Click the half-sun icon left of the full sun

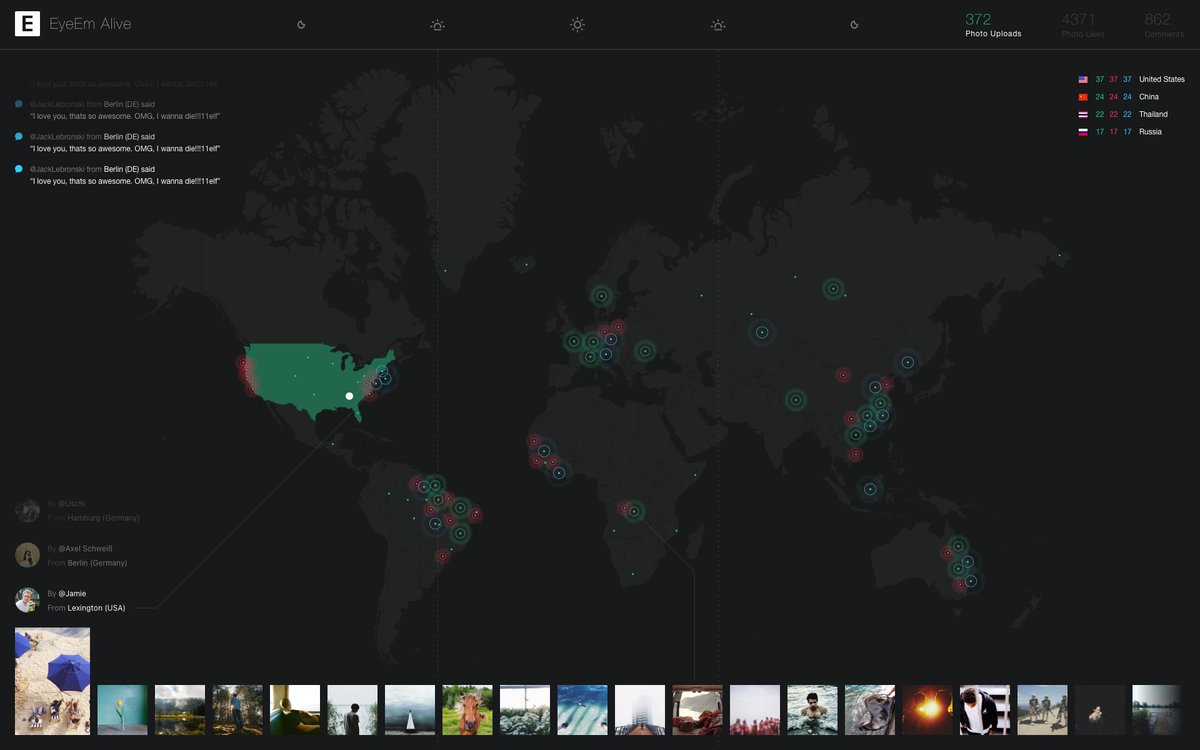click(437, 25)
